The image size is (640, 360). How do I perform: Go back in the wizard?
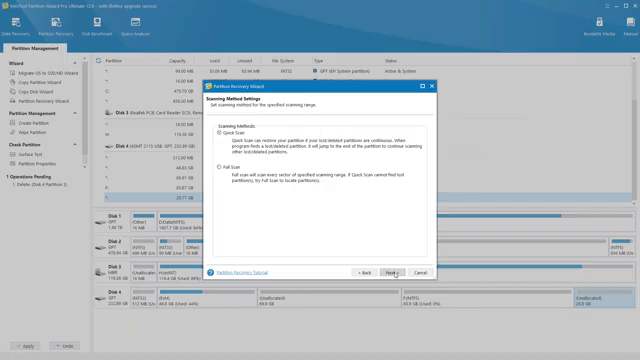tap(364, 273)
